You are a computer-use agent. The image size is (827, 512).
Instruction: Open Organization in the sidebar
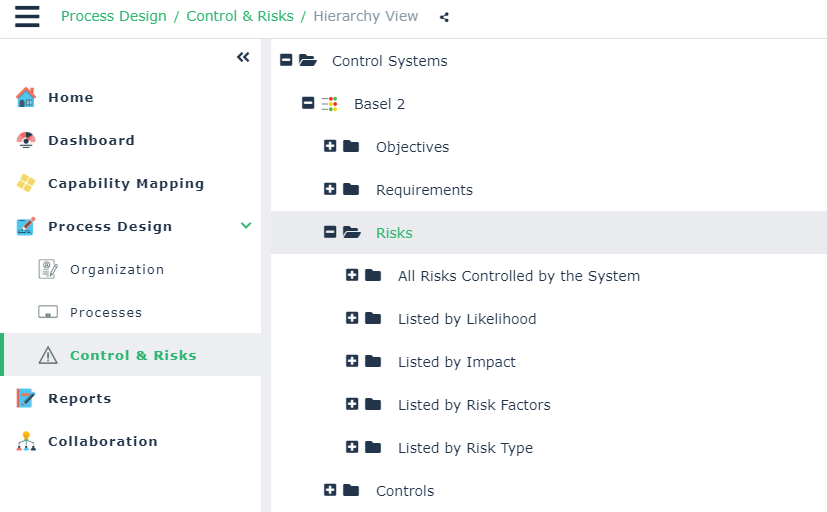tap(116, 270)
